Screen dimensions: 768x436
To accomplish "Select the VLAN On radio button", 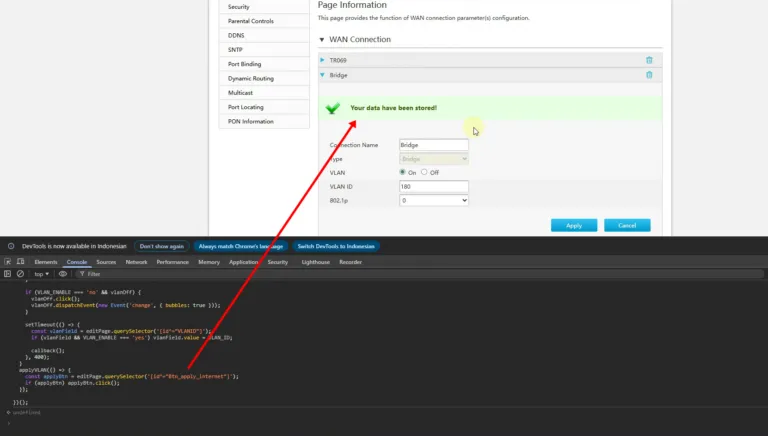I will coord(402,172).
